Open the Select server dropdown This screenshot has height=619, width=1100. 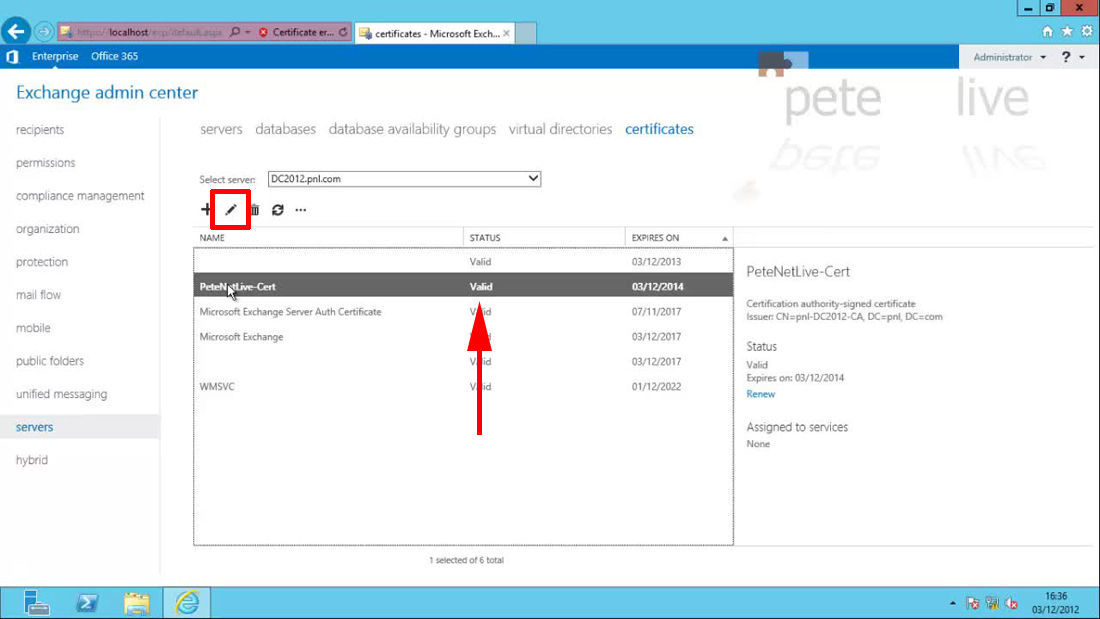click(404, 179)
